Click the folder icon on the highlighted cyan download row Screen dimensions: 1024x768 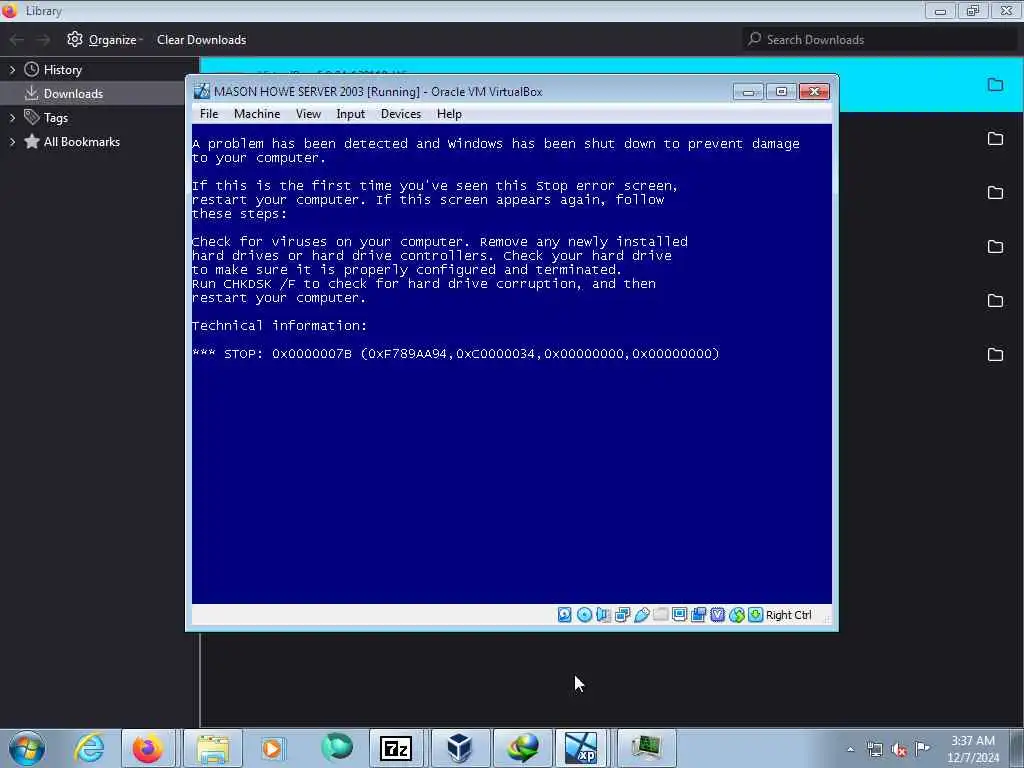tap(995, 84)
